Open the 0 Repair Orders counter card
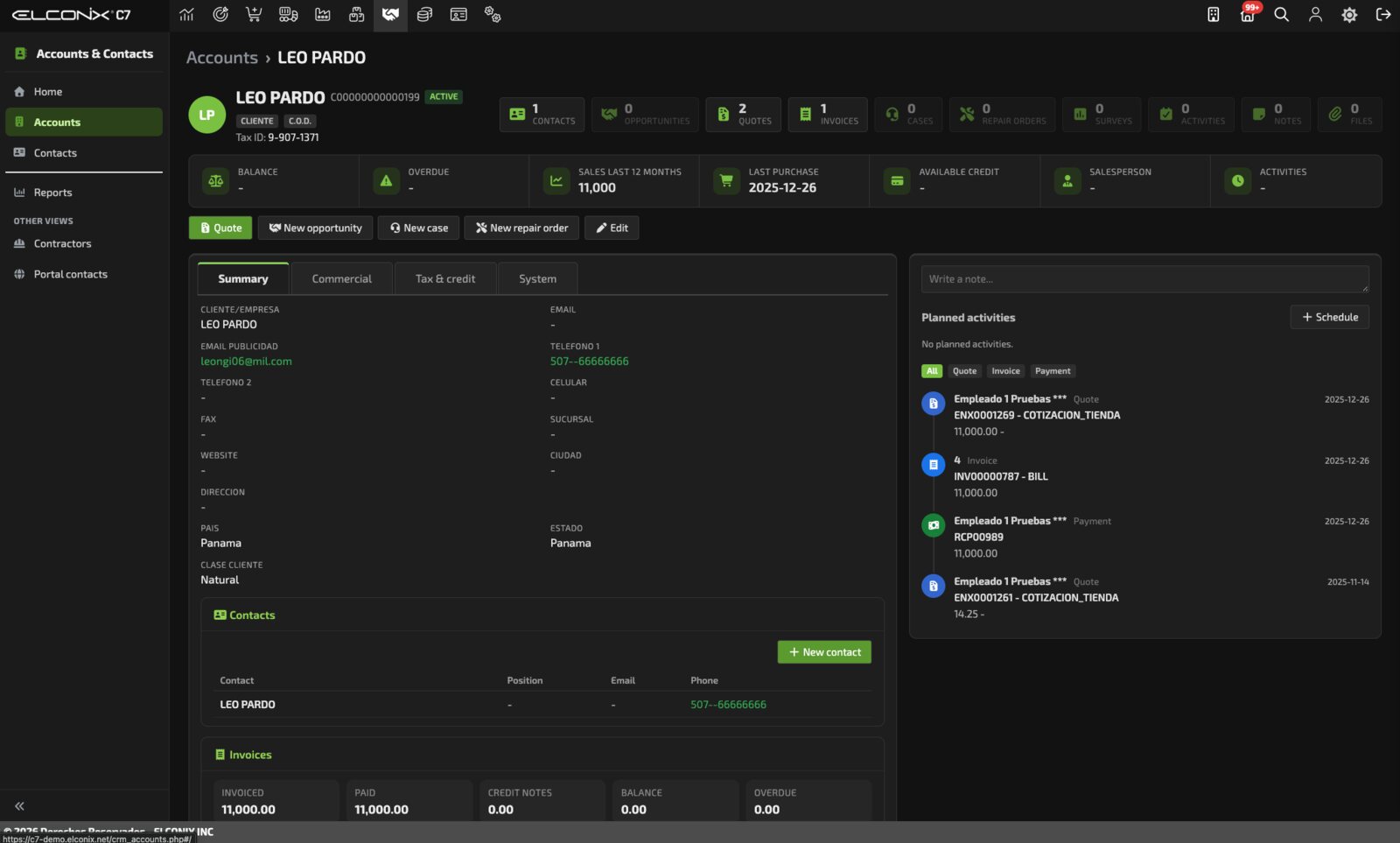 click(x=1002, y=115)
